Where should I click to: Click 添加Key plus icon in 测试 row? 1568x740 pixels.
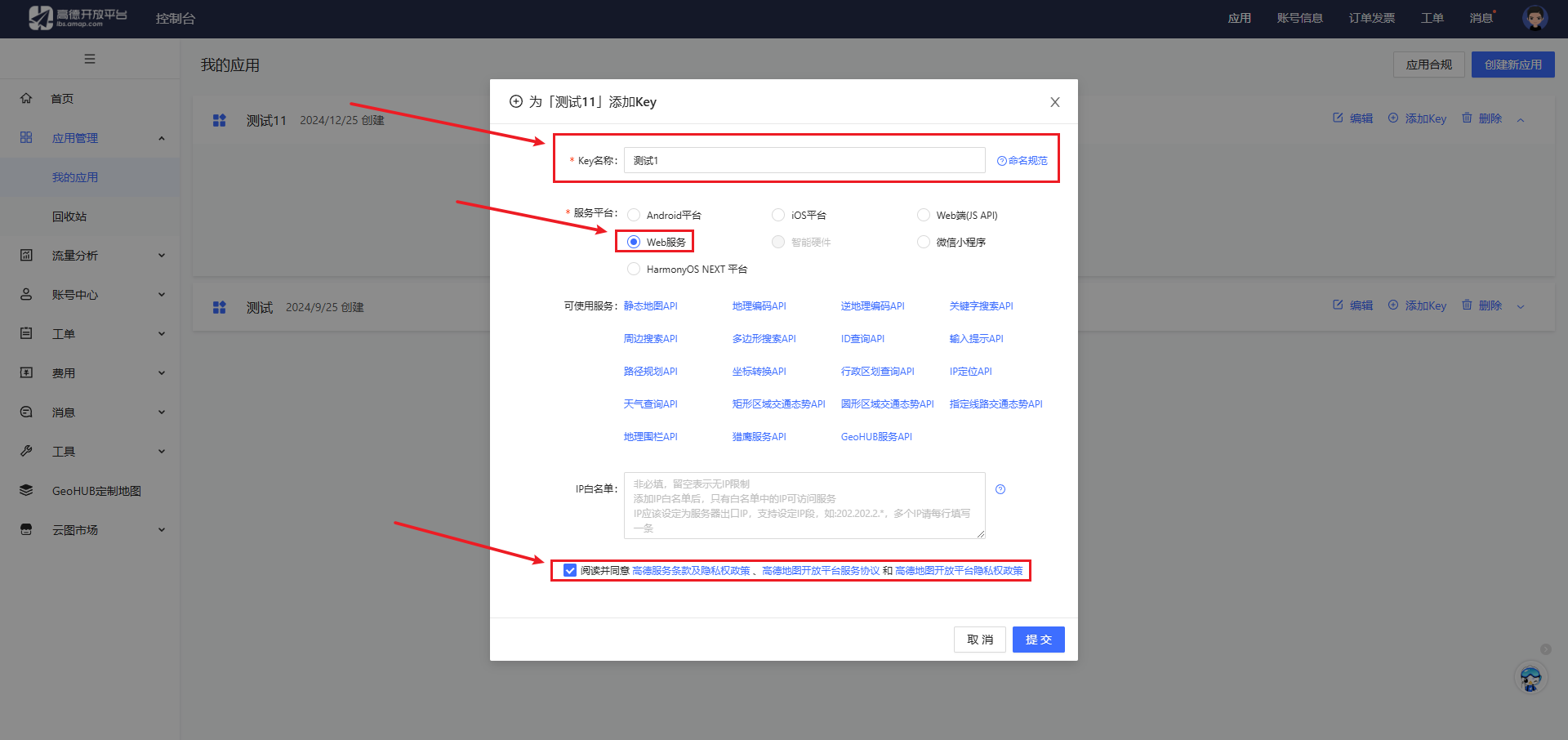[x=1393, y=305]
